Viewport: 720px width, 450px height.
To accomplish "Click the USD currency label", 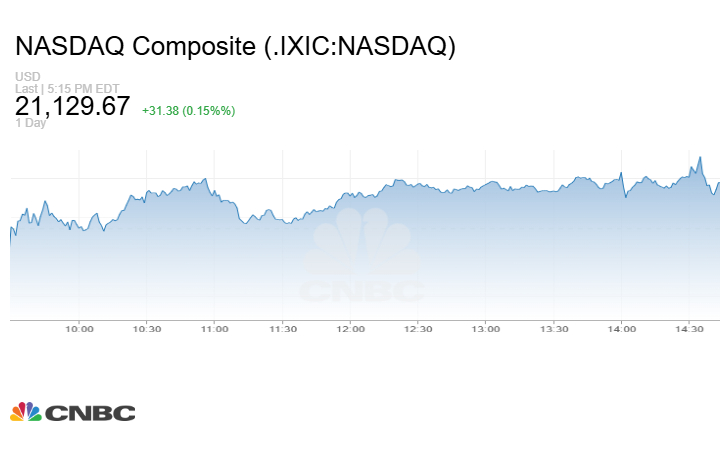I will (x=26, y=77).
